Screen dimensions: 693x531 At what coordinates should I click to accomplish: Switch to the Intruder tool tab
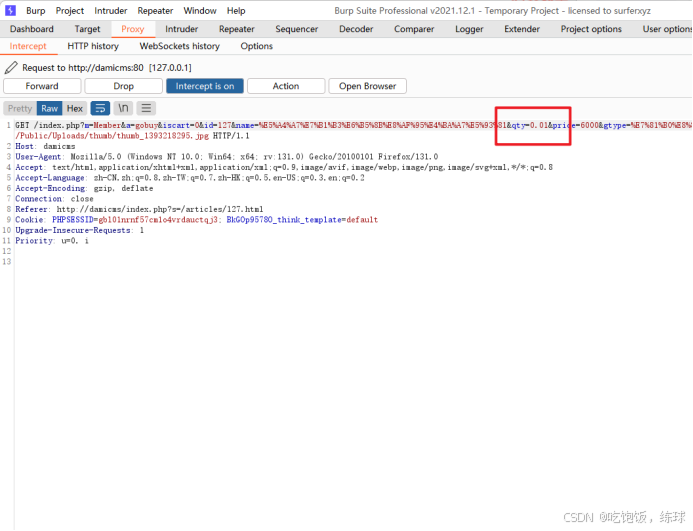[182, 29]
